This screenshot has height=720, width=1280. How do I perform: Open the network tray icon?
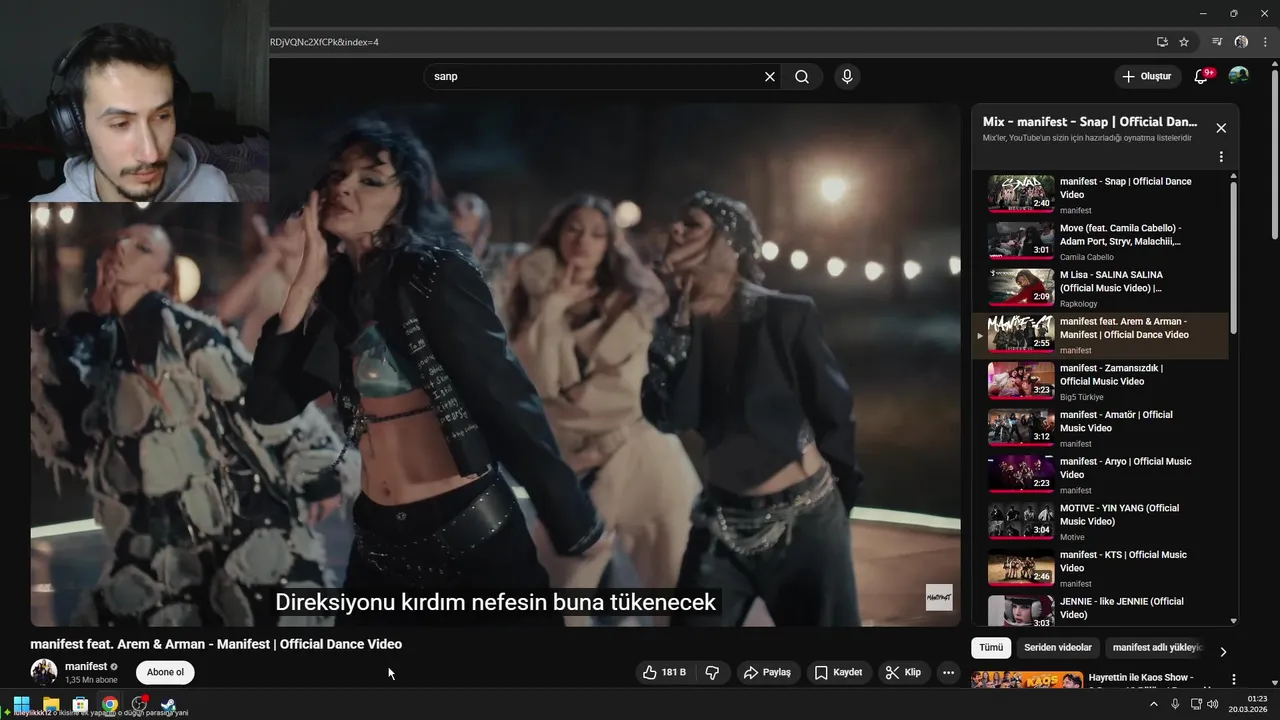coord(1196,704)
